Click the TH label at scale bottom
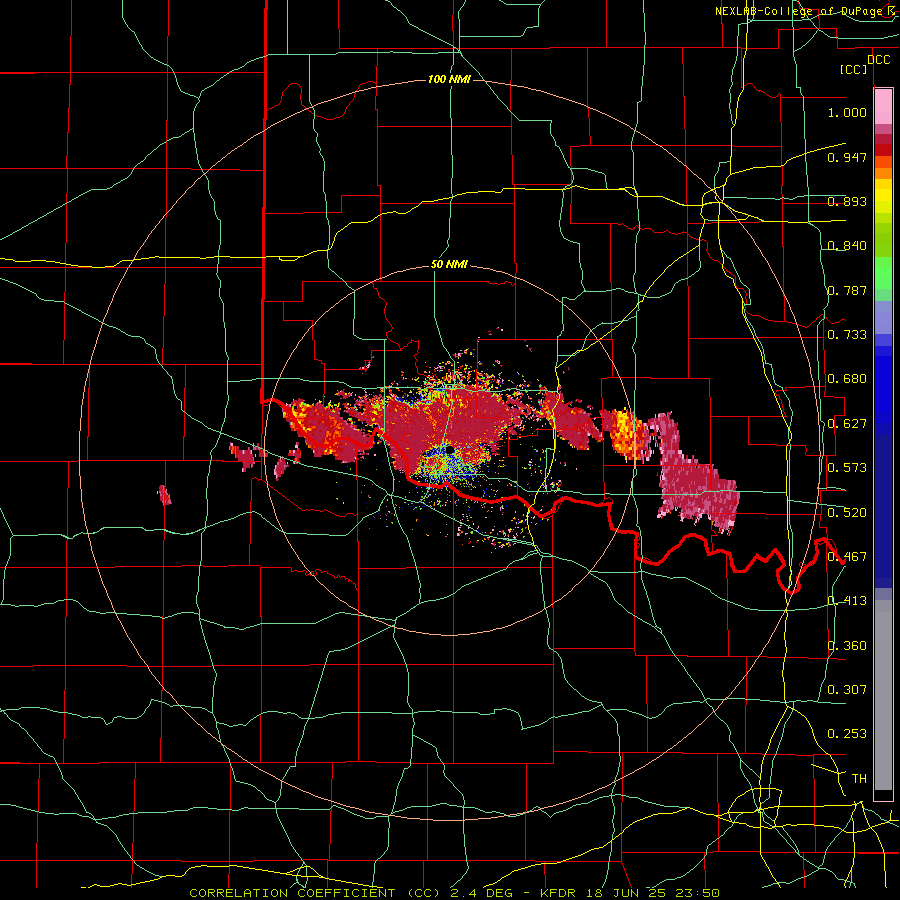 pyautogui.click(x=859, y=779)
